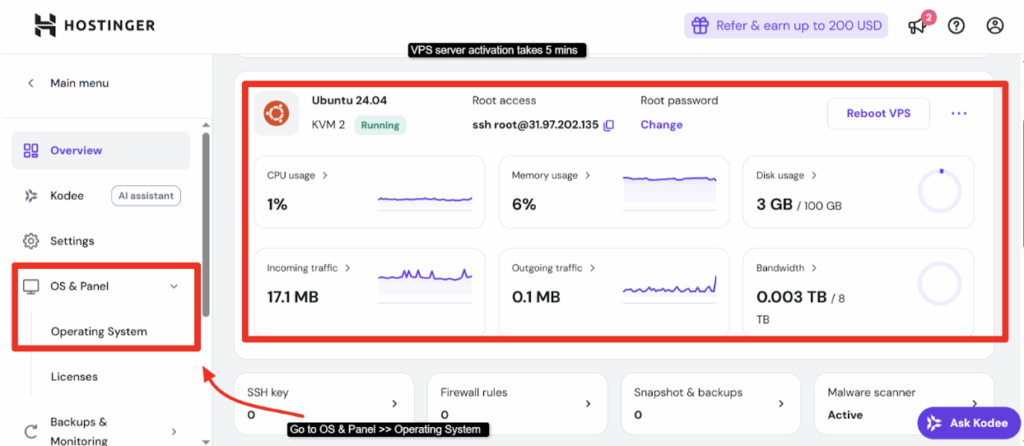Screen dimensions: 1024x446
Task: Expand Backups & Monitoring chevron
Action: point(174,432)
